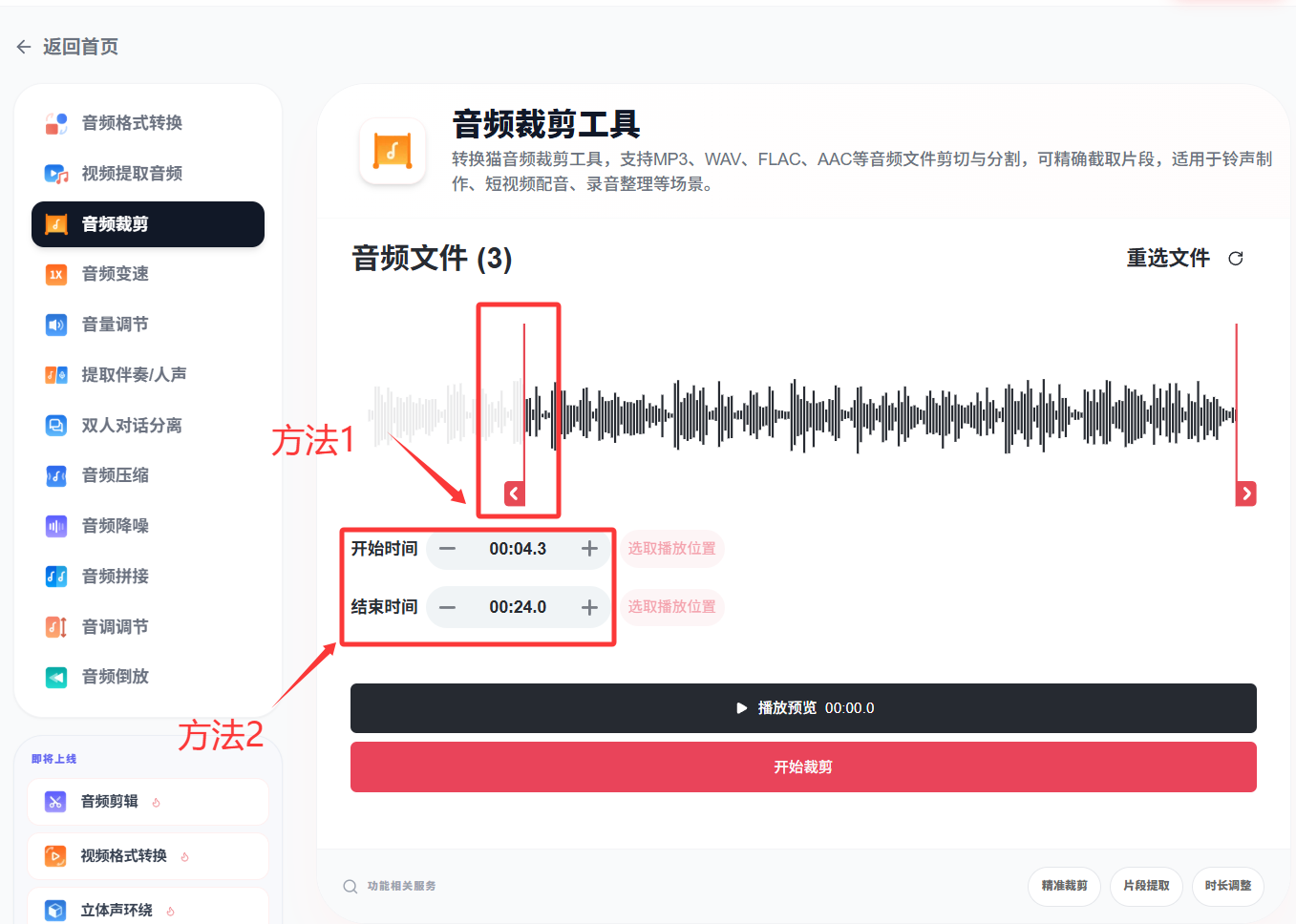This screenshot has width=1296, height=924.
Task: Decrease start time with the minus stepper
Action: coord(447,549)
